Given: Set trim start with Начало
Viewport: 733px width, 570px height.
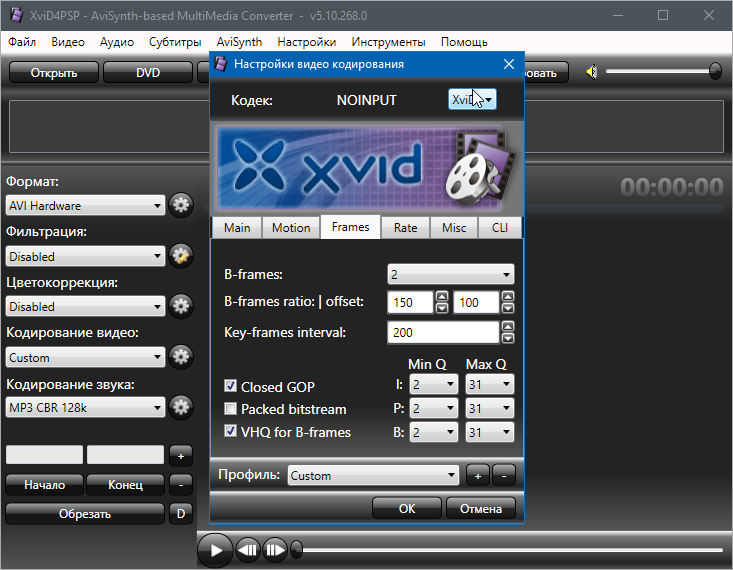Looking at the screenshot, I should [44, 484].
